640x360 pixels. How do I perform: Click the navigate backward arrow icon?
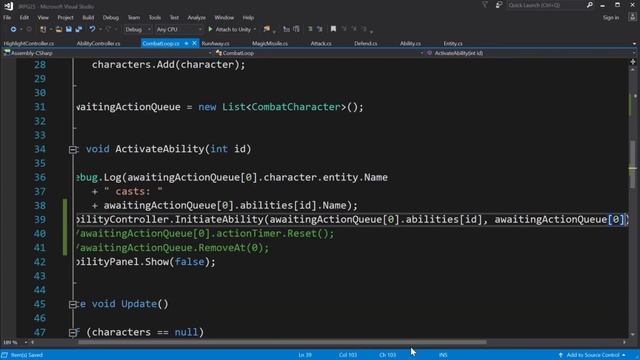point(13,29)
